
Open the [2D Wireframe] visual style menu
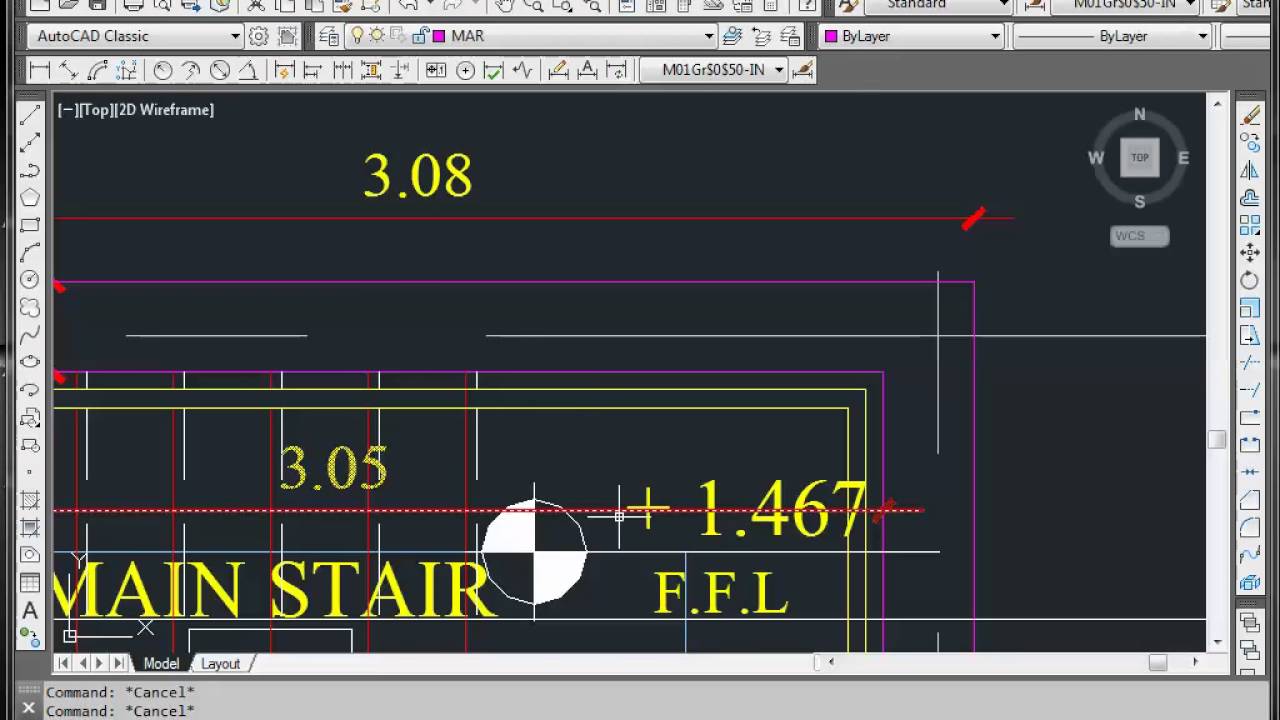(164, 110)
